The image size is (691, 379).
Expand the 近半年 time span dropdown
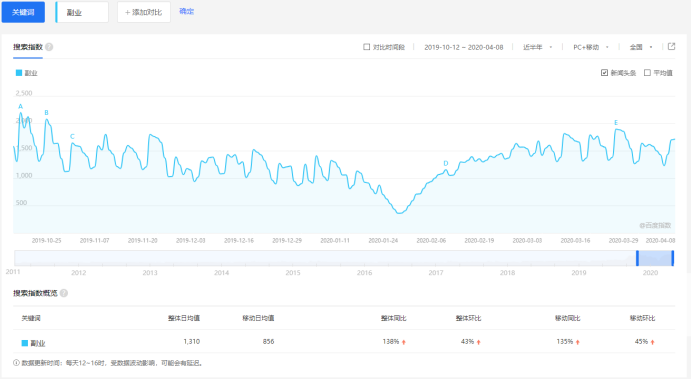537,47
